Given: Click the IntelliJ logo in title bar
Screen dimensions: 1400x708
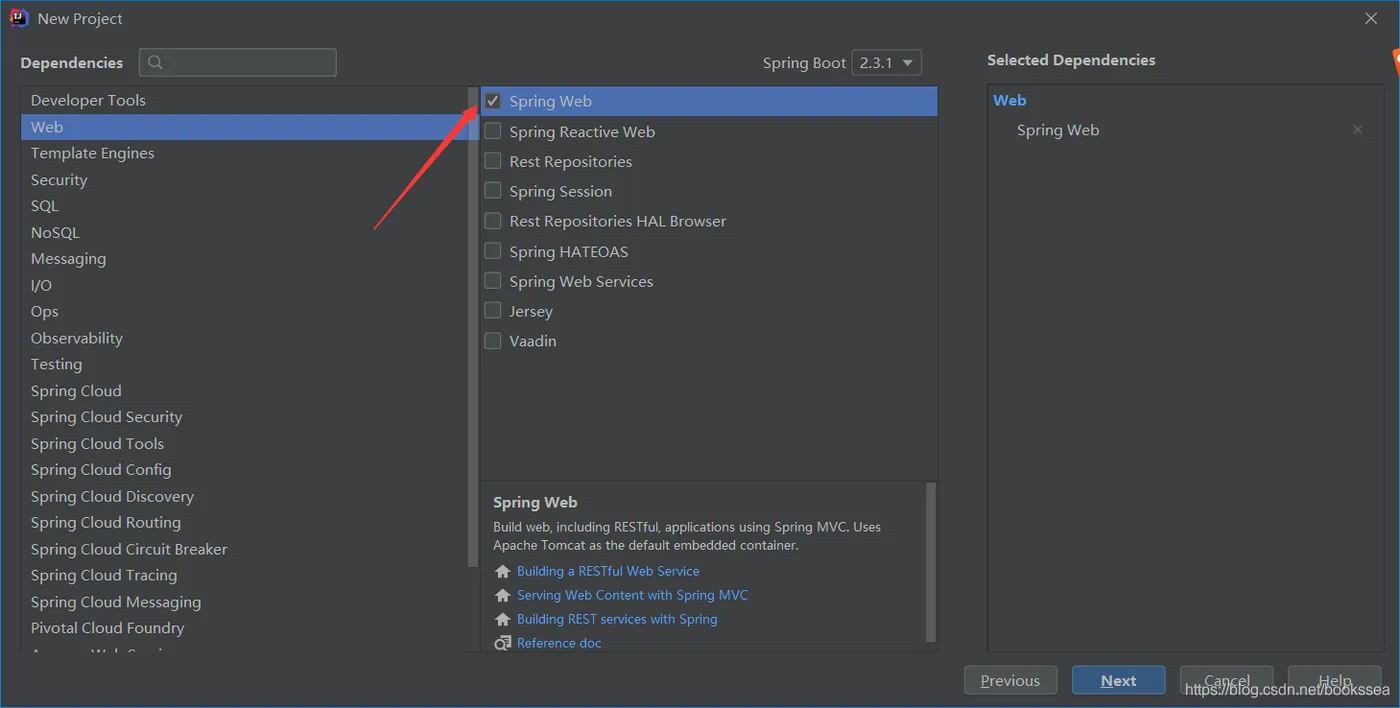Looking at the screenshot, I should (x=18, y=18).
